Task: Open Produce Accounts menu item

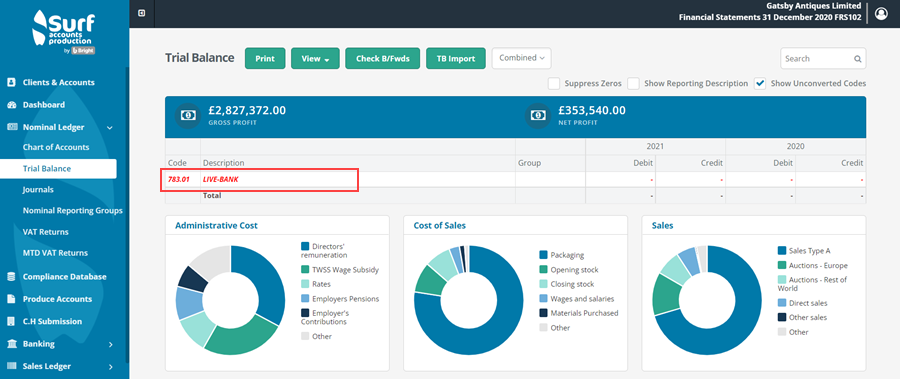Action: click(x=57, y=299)
